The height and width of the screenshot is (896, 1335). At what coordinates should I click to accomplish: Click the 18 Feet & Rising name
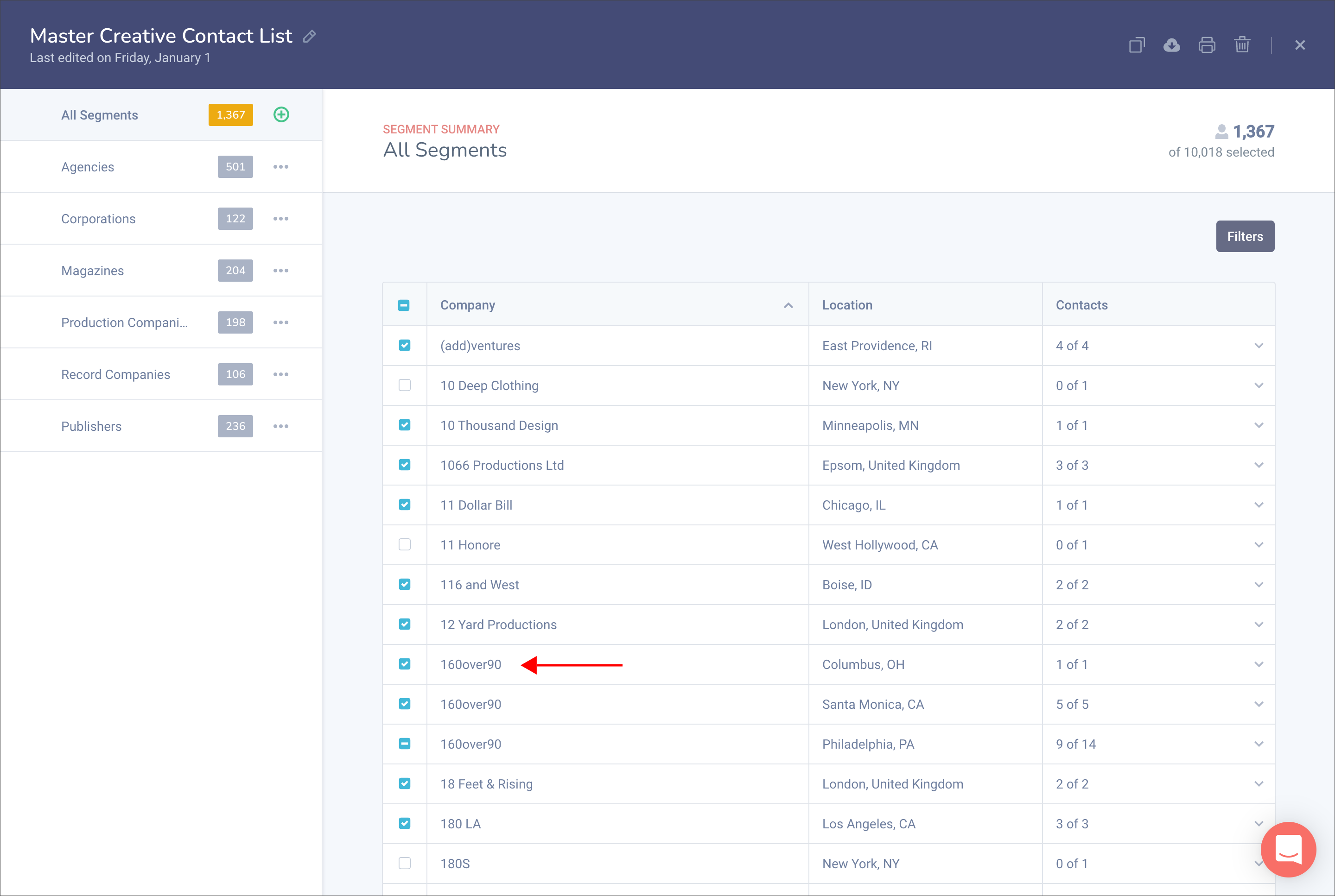(486, 784)
